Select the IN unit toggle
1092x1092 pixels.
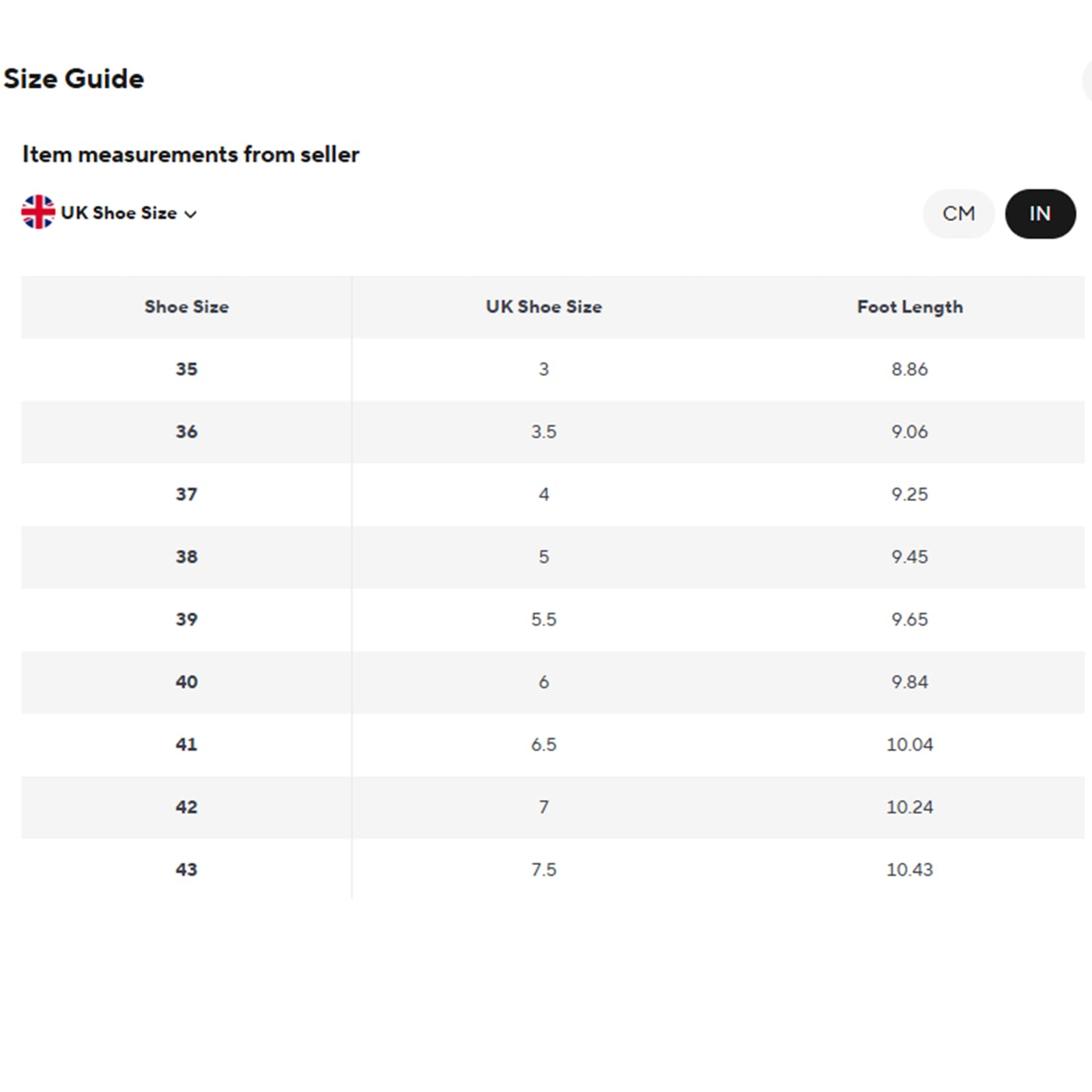(1040, 214)
